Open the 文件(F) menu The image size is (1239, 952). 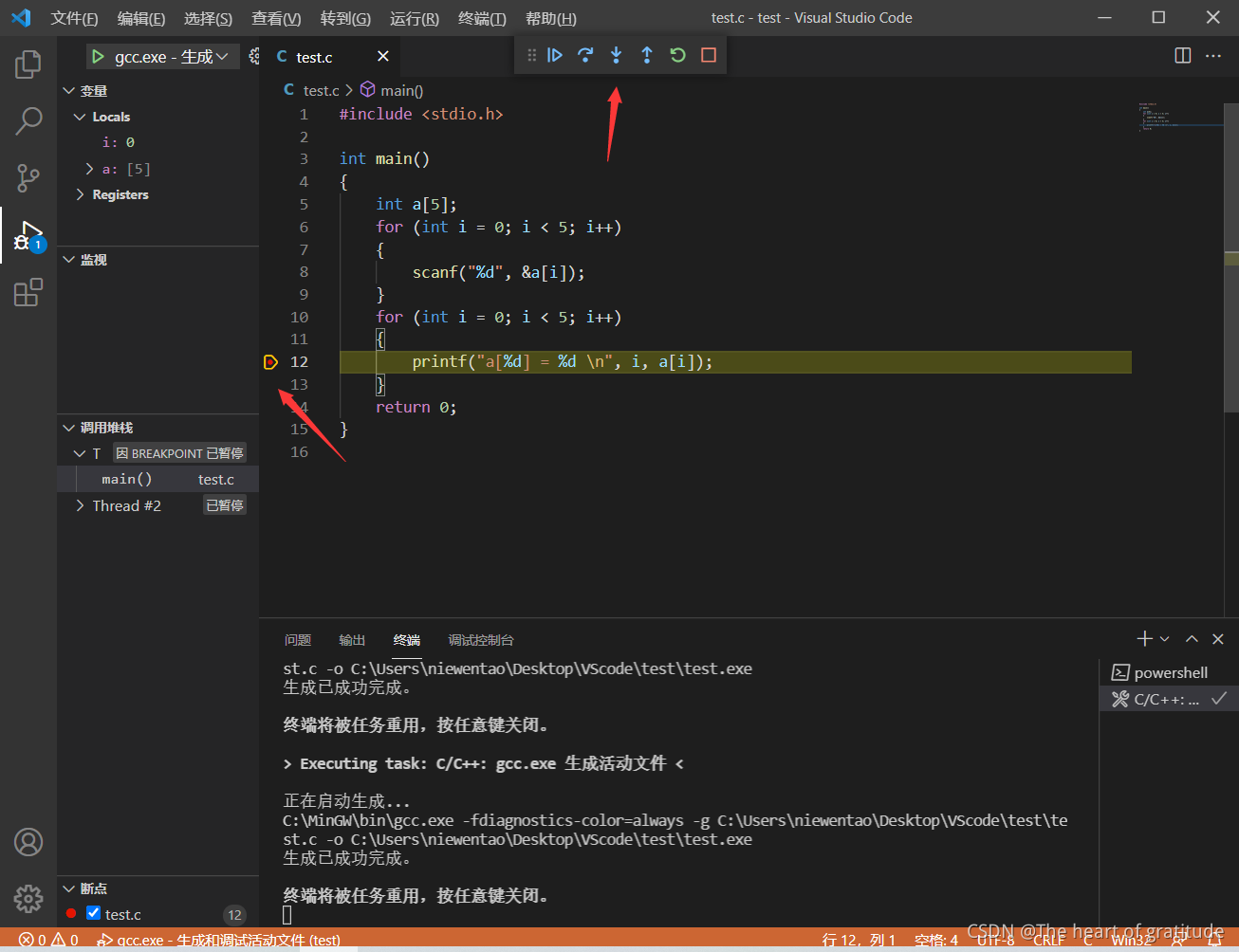pos(74,18)
